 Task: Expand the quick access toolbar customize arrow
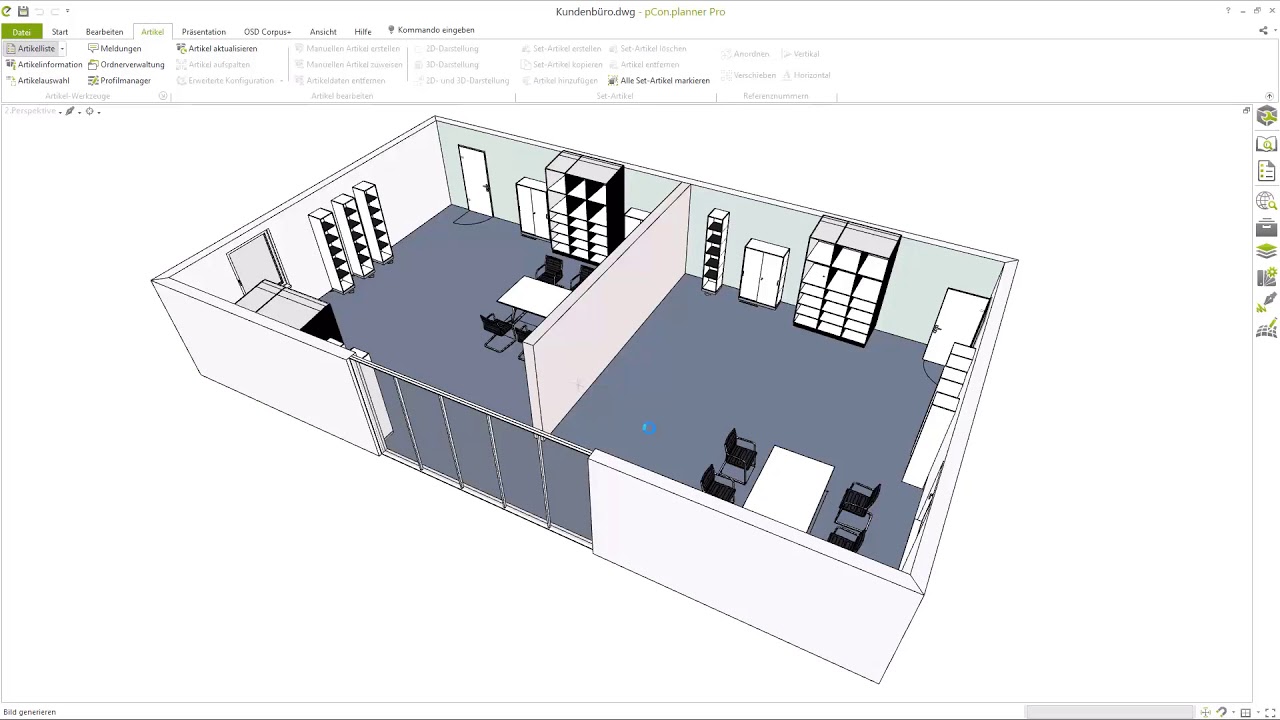coord(68,11)
